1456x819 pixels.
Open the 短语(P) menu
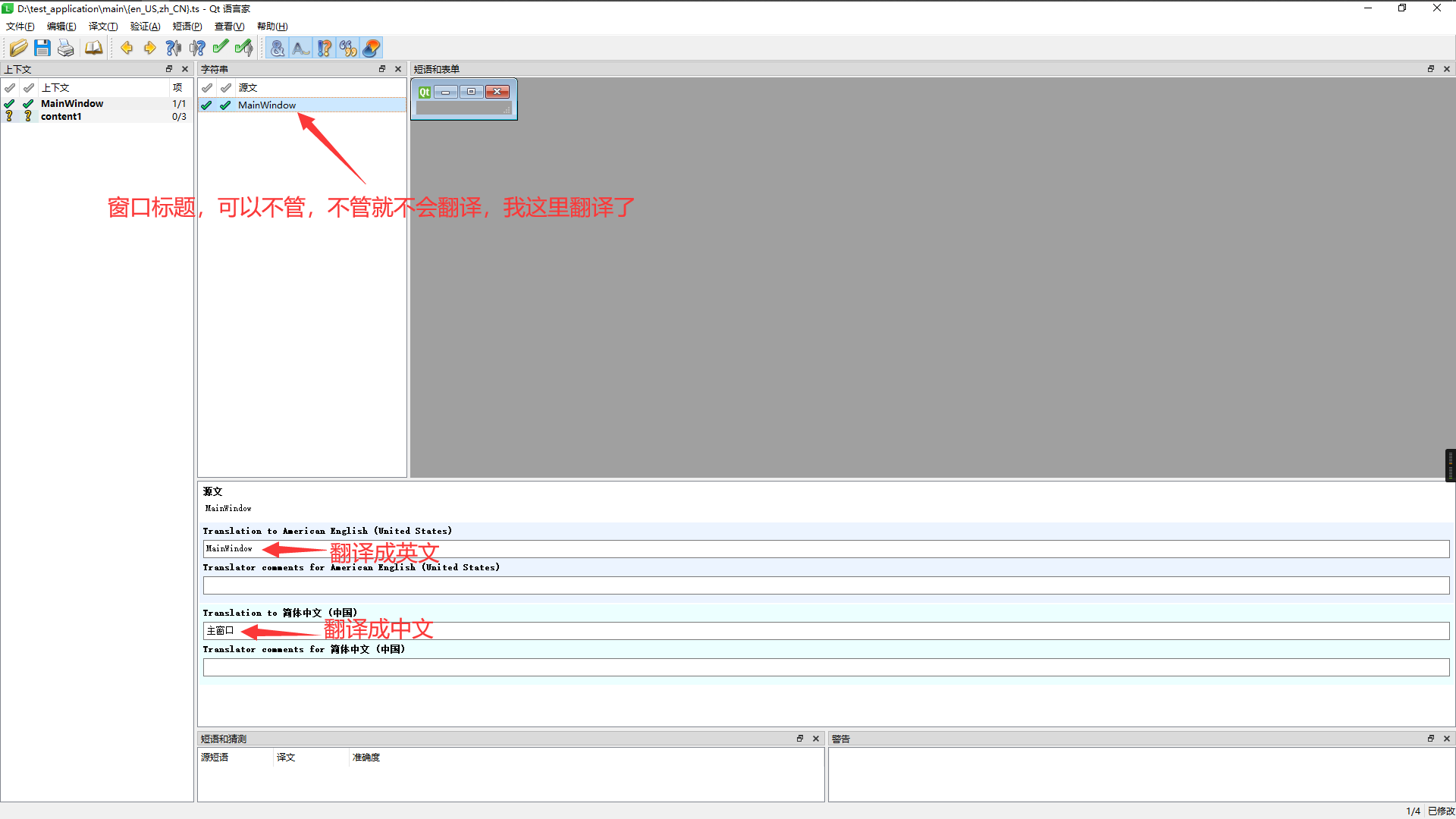pyautogui.click(x=187, y=27)
